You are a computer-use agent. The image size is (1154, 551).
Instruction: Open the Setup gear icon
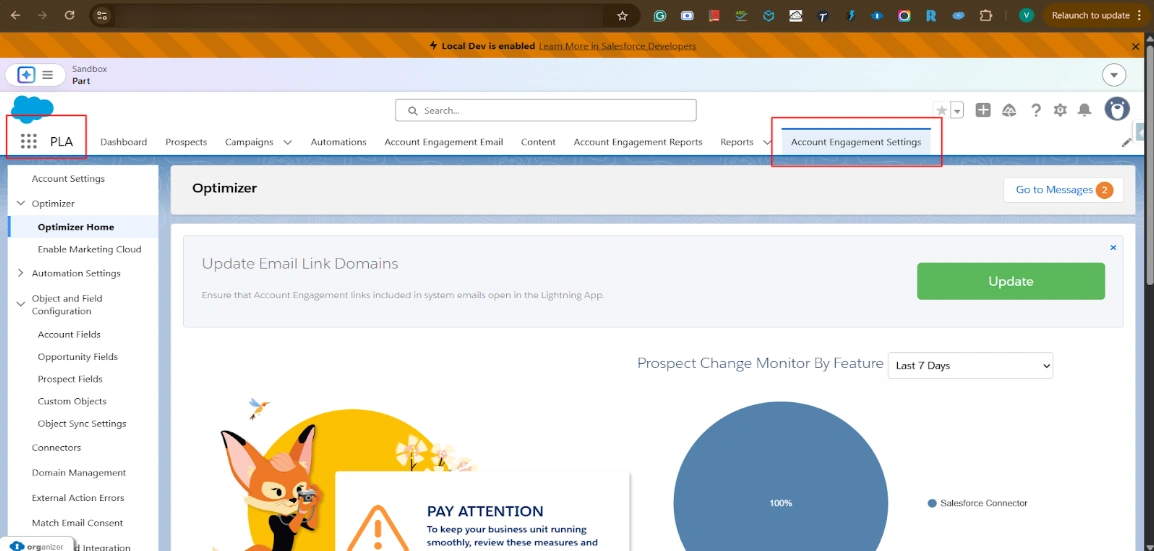tap(1060, 110)
